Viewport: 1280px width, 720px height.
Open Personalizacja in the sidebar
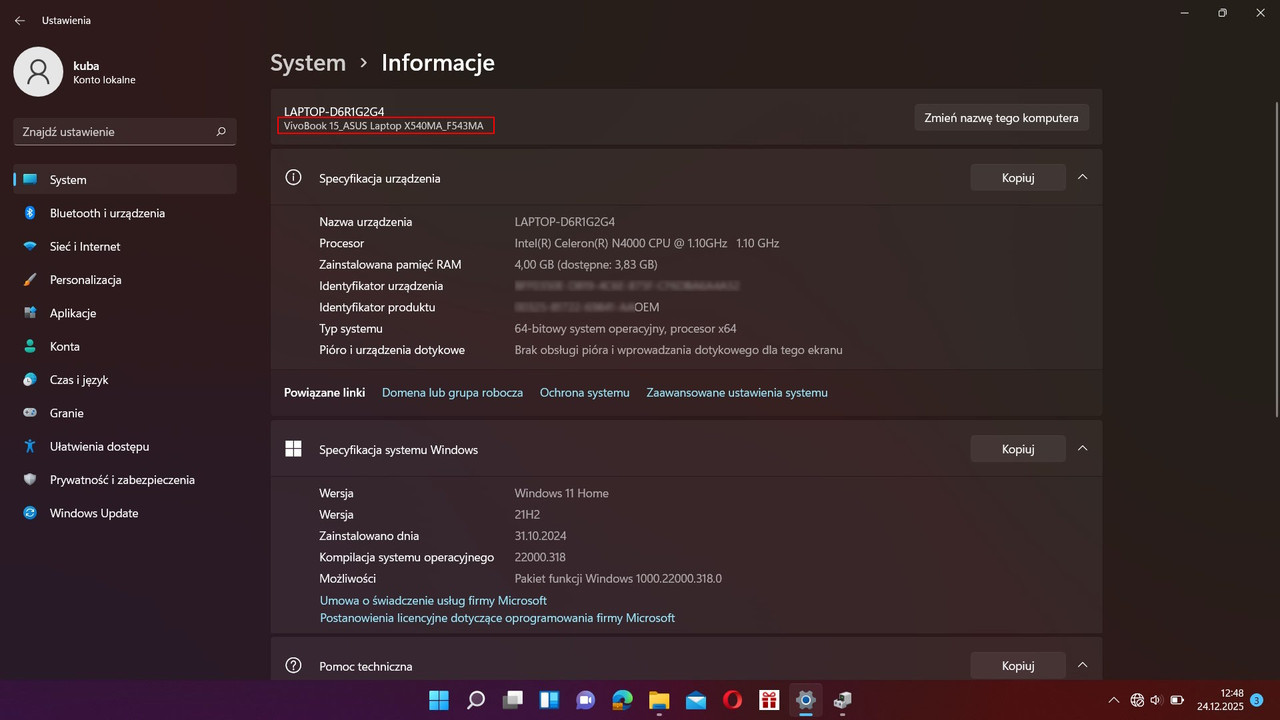[125, 280]
